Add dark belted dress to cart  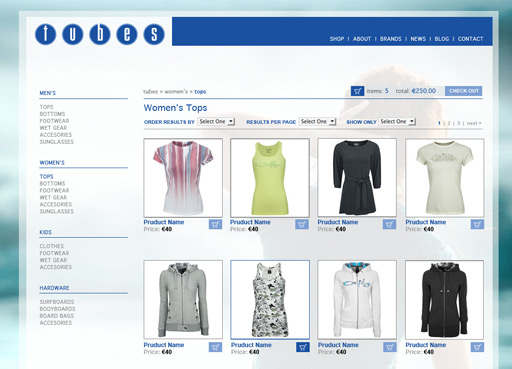(x=389, y=224)
